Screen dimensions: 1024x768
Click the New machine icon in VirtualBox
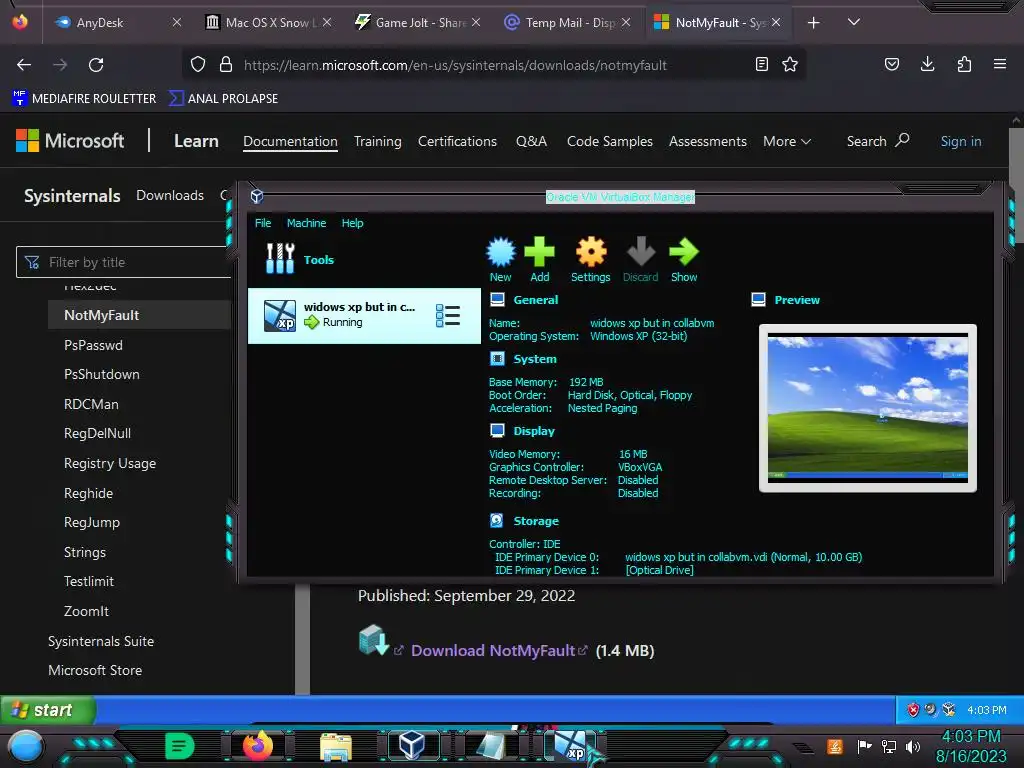pos(501,252)
